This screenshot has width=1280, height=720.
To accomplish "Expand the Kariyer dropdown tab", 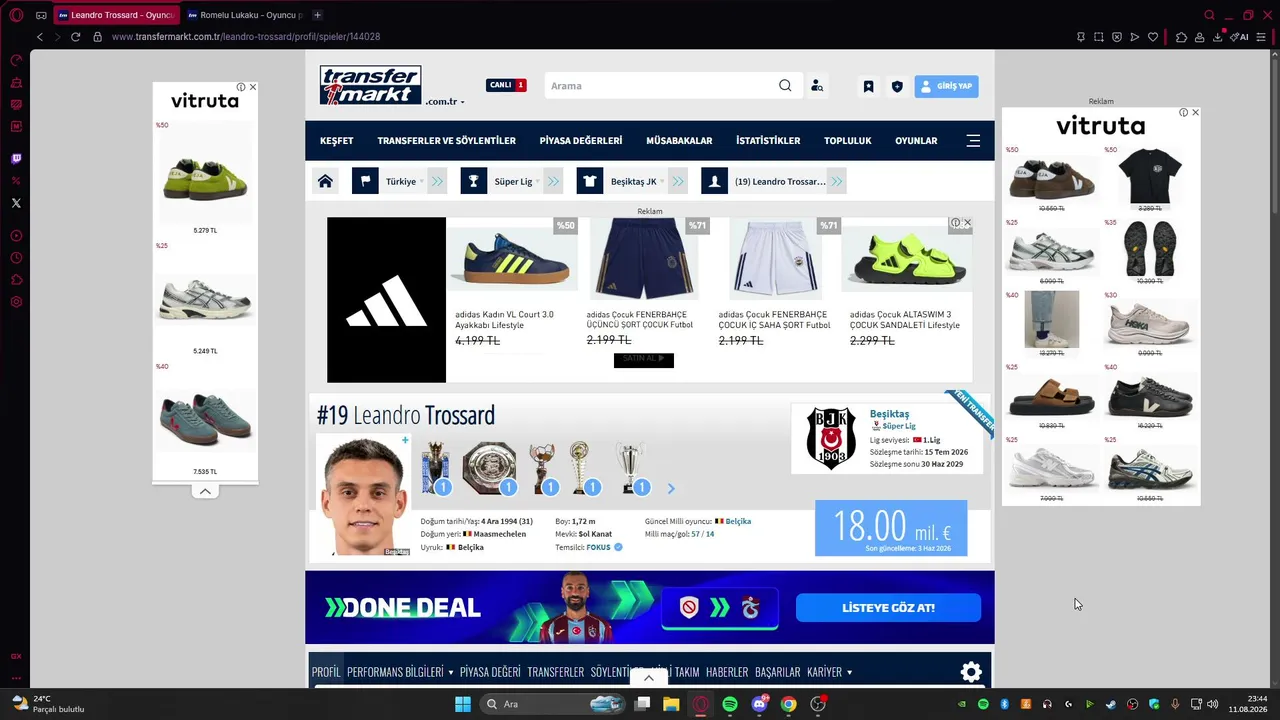I will [x=830, y=672].
